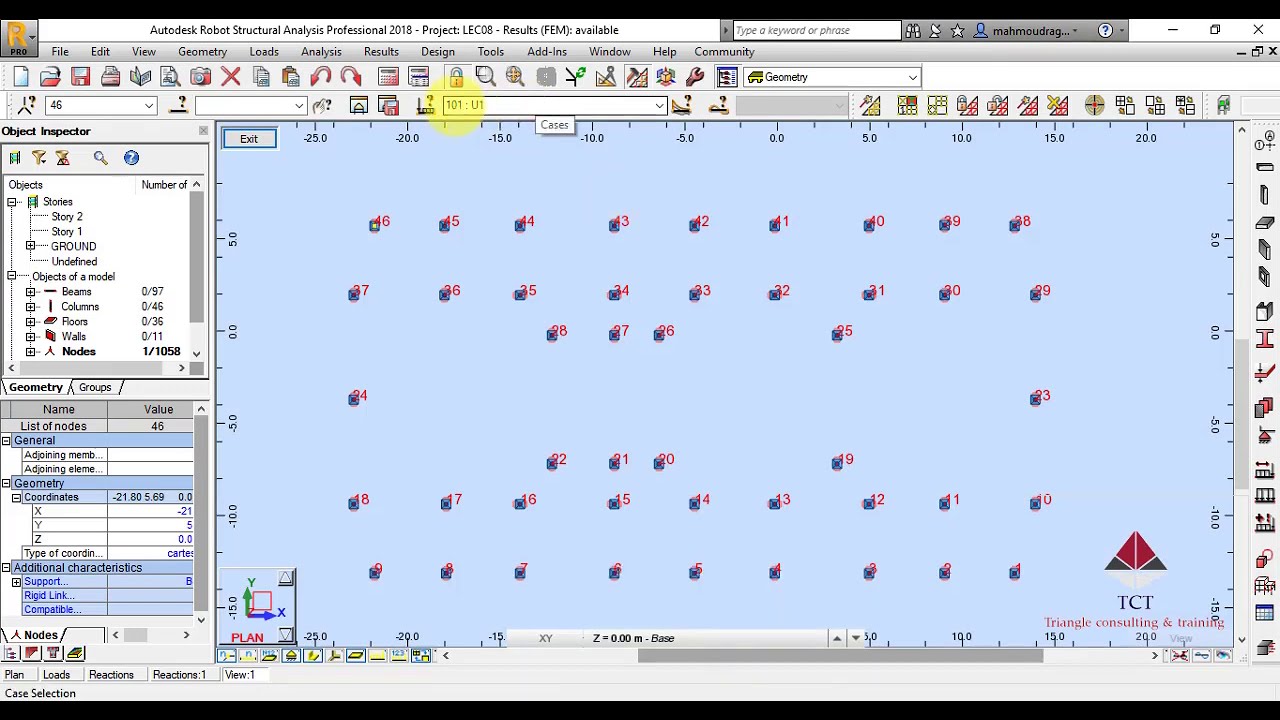Collapse the Coordinates property row
Viewport: 1280px width, 720px height.
pyautogui.click(x=16, y=497)
